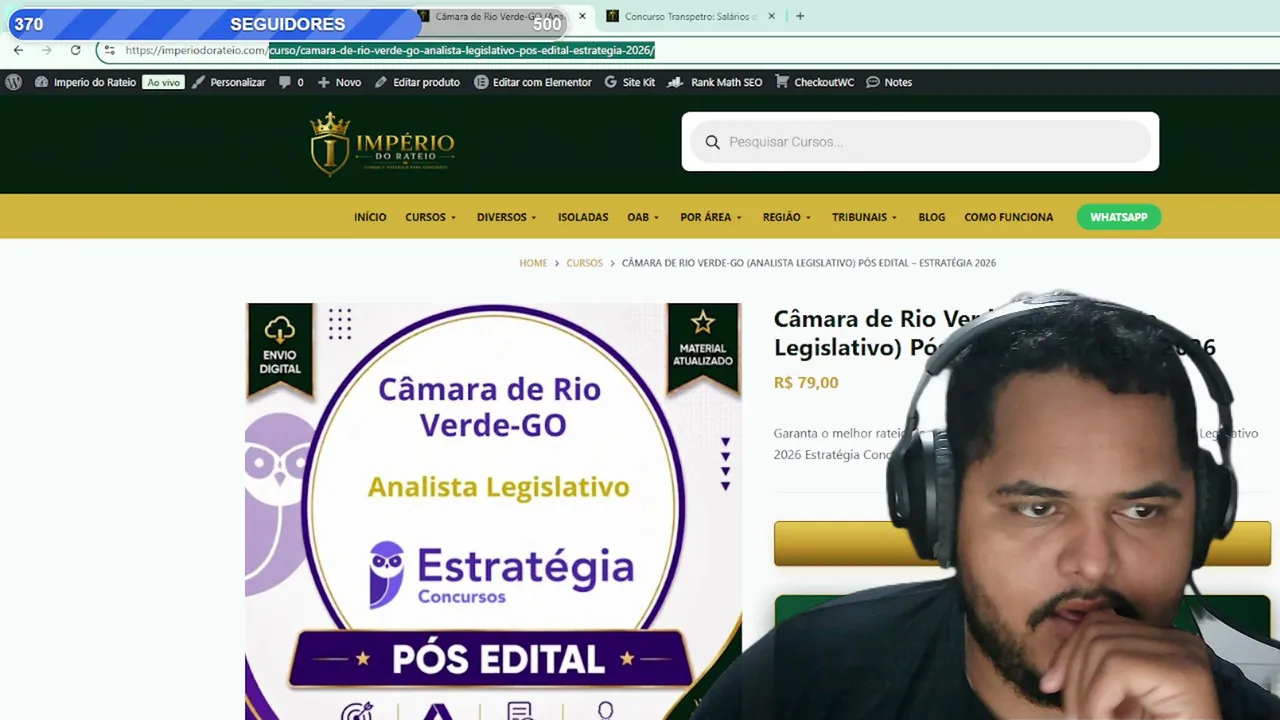Viewport: 1280px width, 720px height.
Task: Click the Império do Rateio crown logo
Action: [382, 144]
